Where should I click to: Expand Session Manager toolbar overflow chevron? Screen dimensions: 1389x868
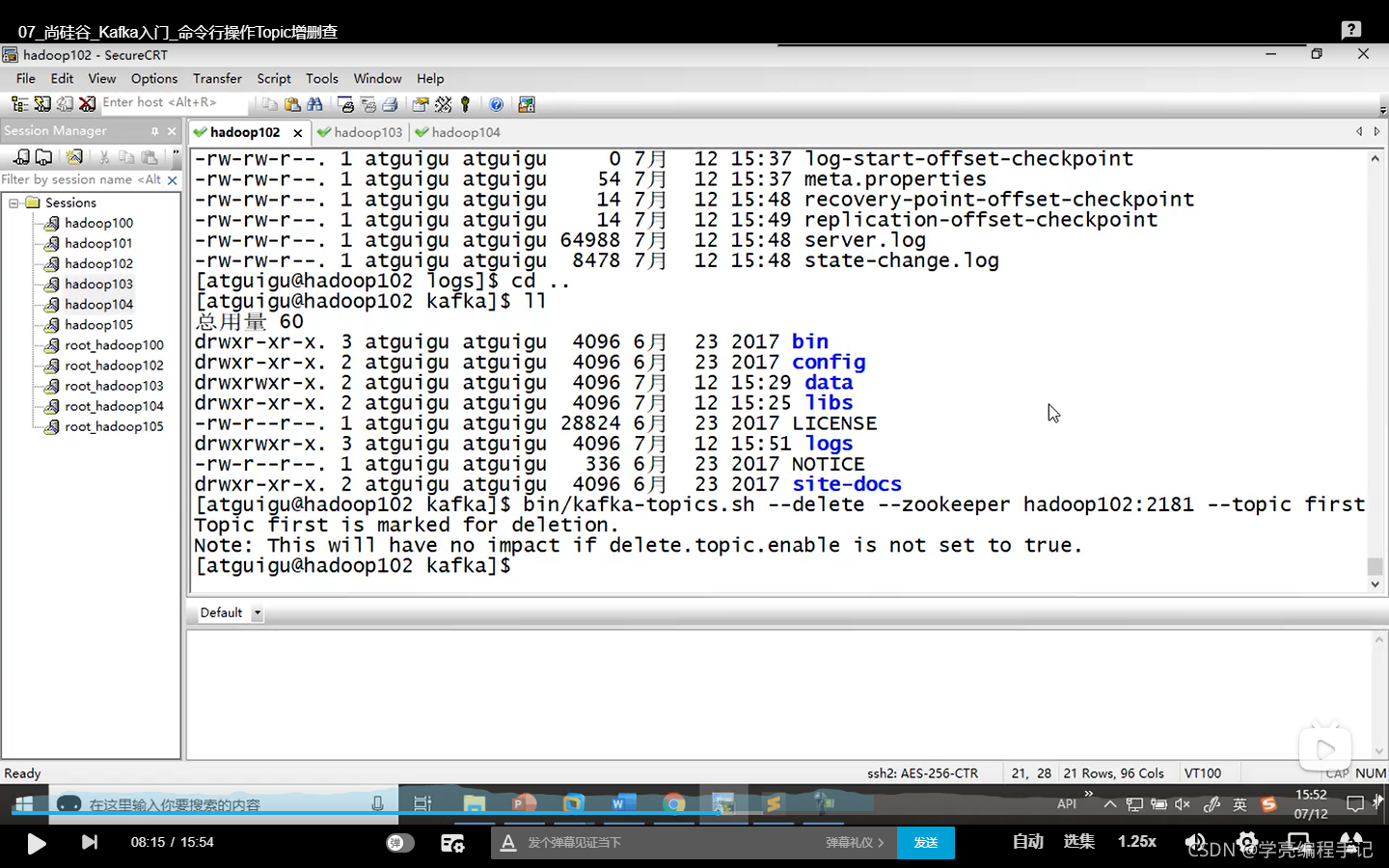point(175,154)
